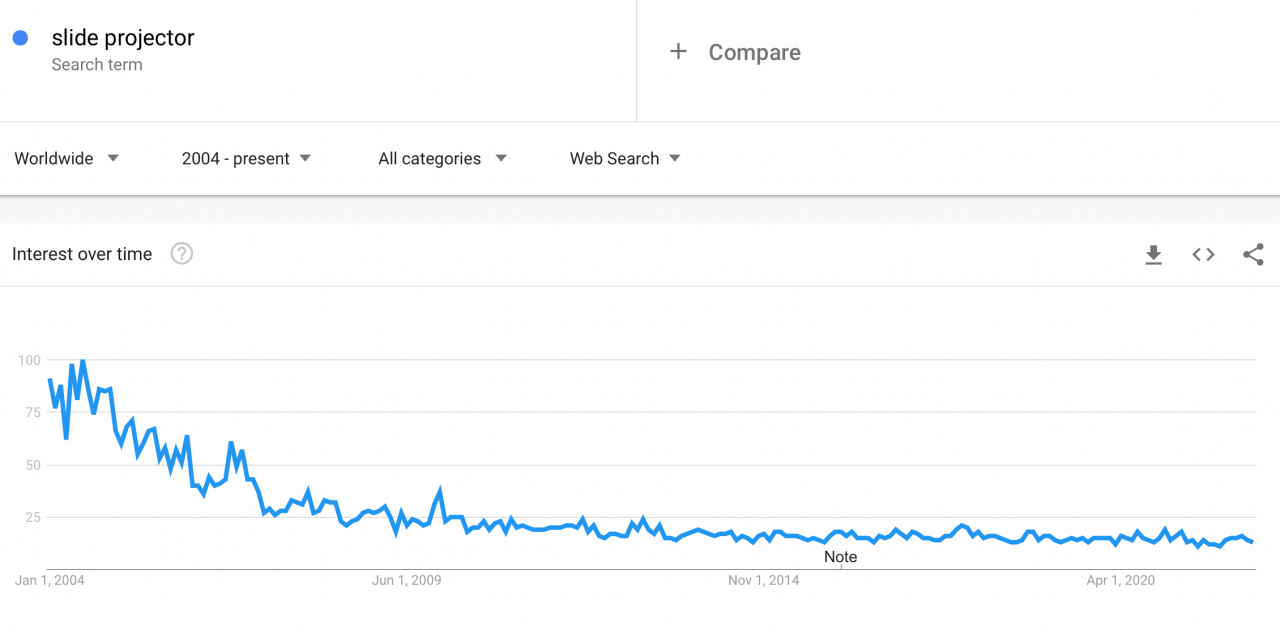Open the embed code view
This screenshot has height=629, width=1280.
[x=1202, y=255]
